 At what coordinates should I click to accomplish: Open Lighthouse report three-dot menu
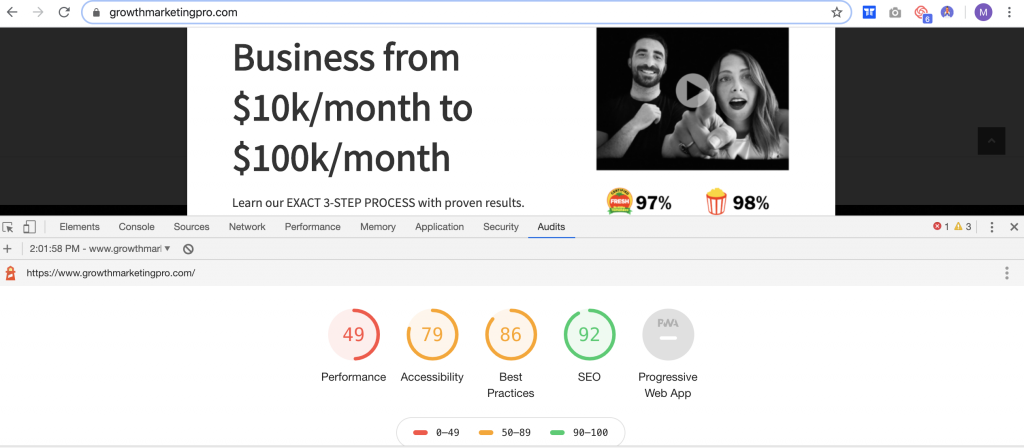(1006, 273)
